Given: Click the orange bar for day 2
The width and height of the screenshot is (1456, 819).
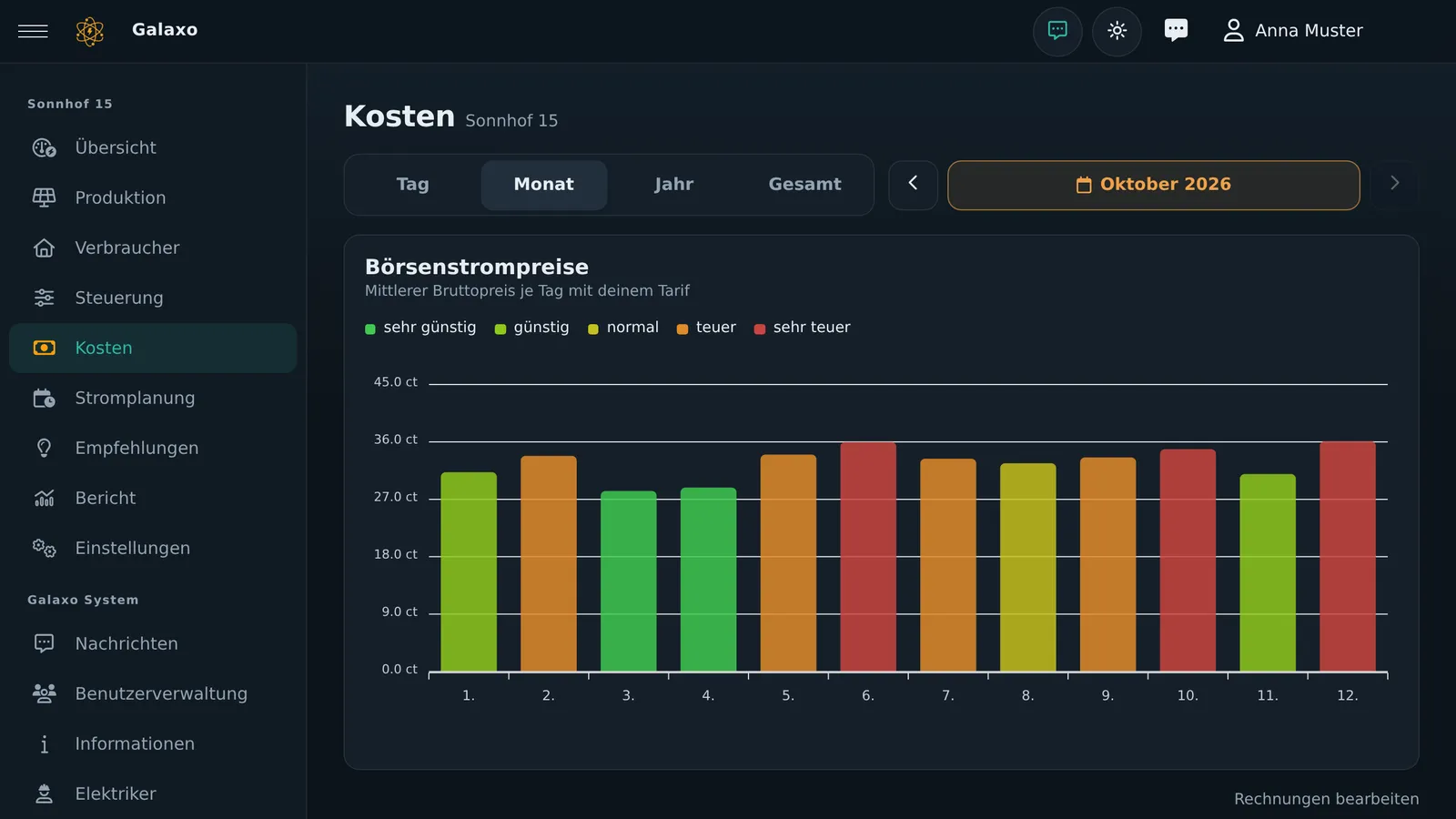Looking at the screenshot, I should pyautogui.click(x=549, y=564).
